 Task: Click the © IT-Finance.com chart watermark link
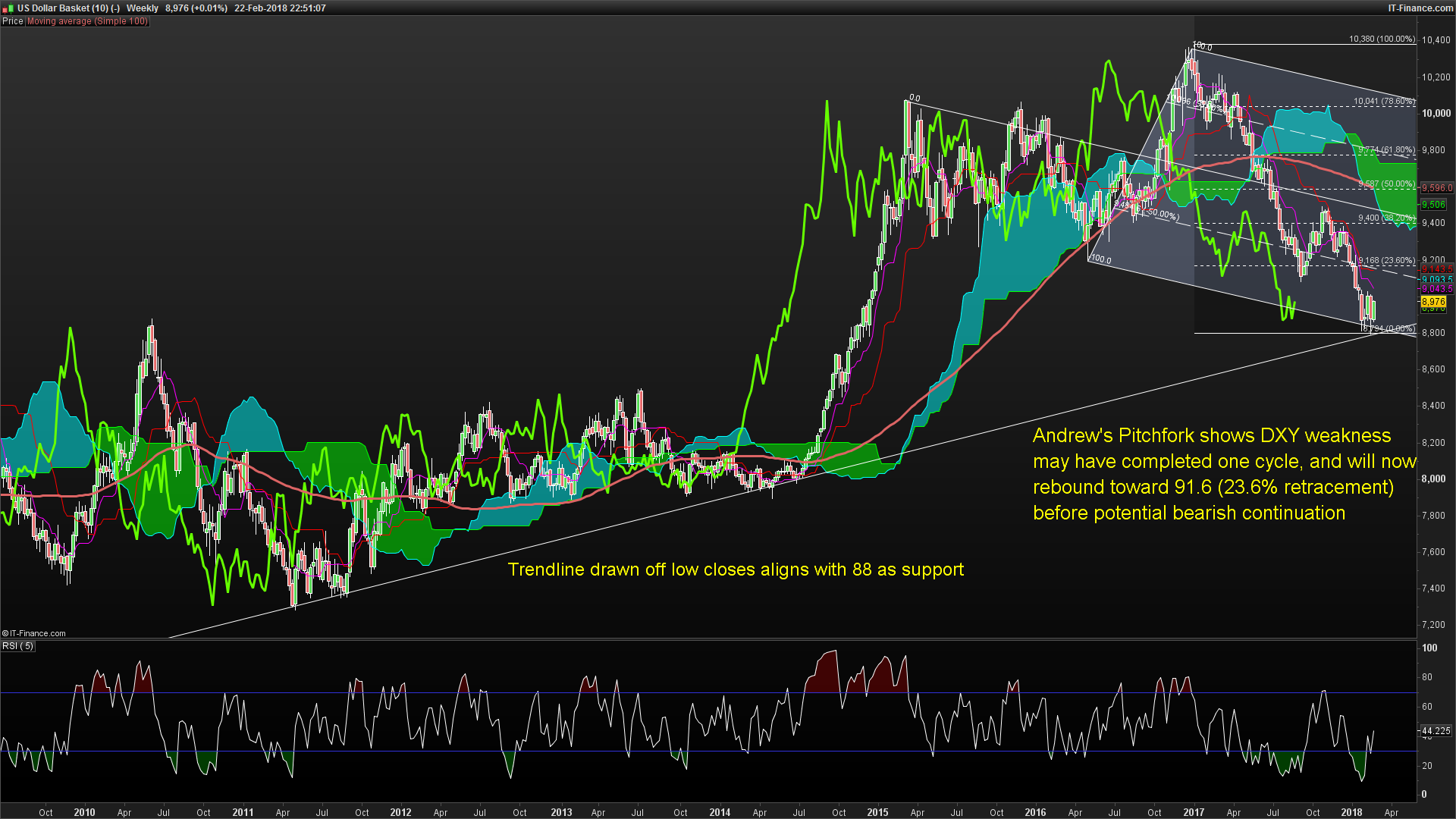pyautogui.click(x=34, y=633)
